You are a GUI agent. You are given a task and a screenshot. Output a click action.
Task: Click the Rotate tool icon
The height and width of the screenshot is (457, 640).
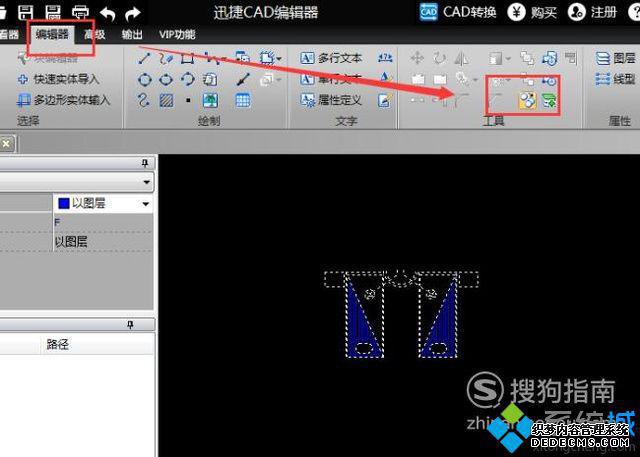(439, 58)
